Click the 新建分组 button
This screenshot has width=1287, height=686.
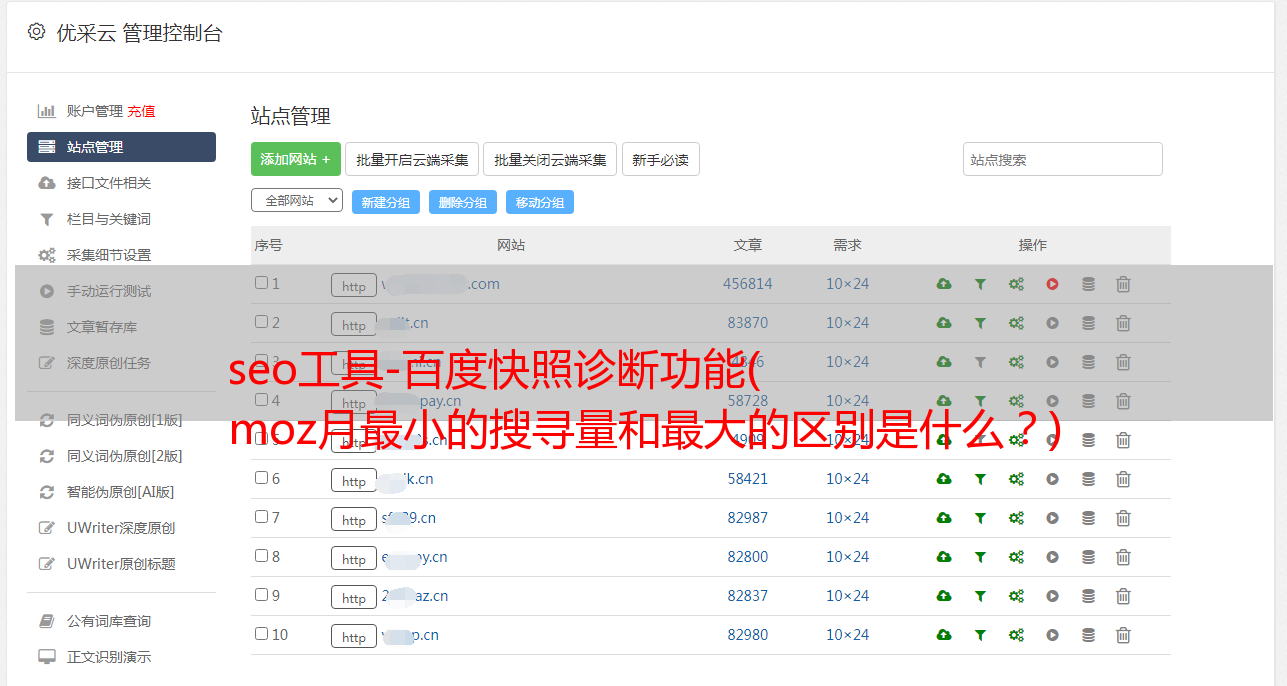pos(386,202)
